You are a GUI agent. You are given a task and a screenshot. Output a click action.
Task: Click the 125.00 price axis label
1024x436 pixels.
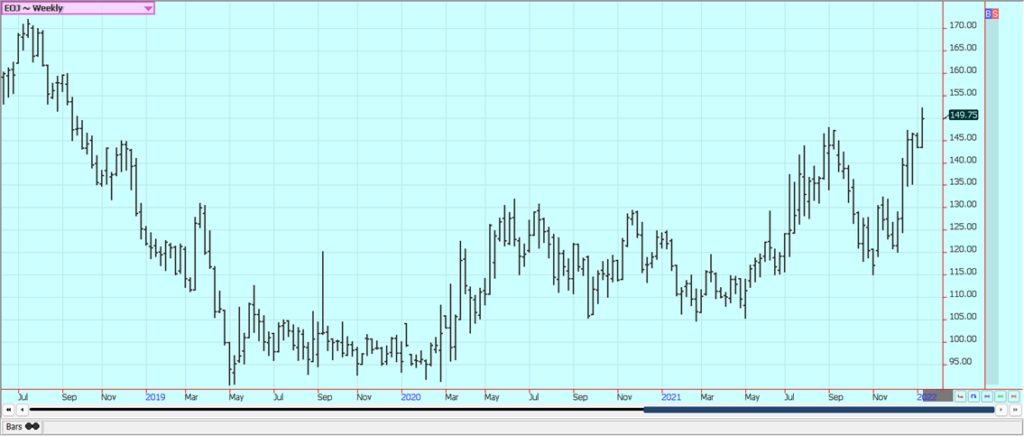963,227
